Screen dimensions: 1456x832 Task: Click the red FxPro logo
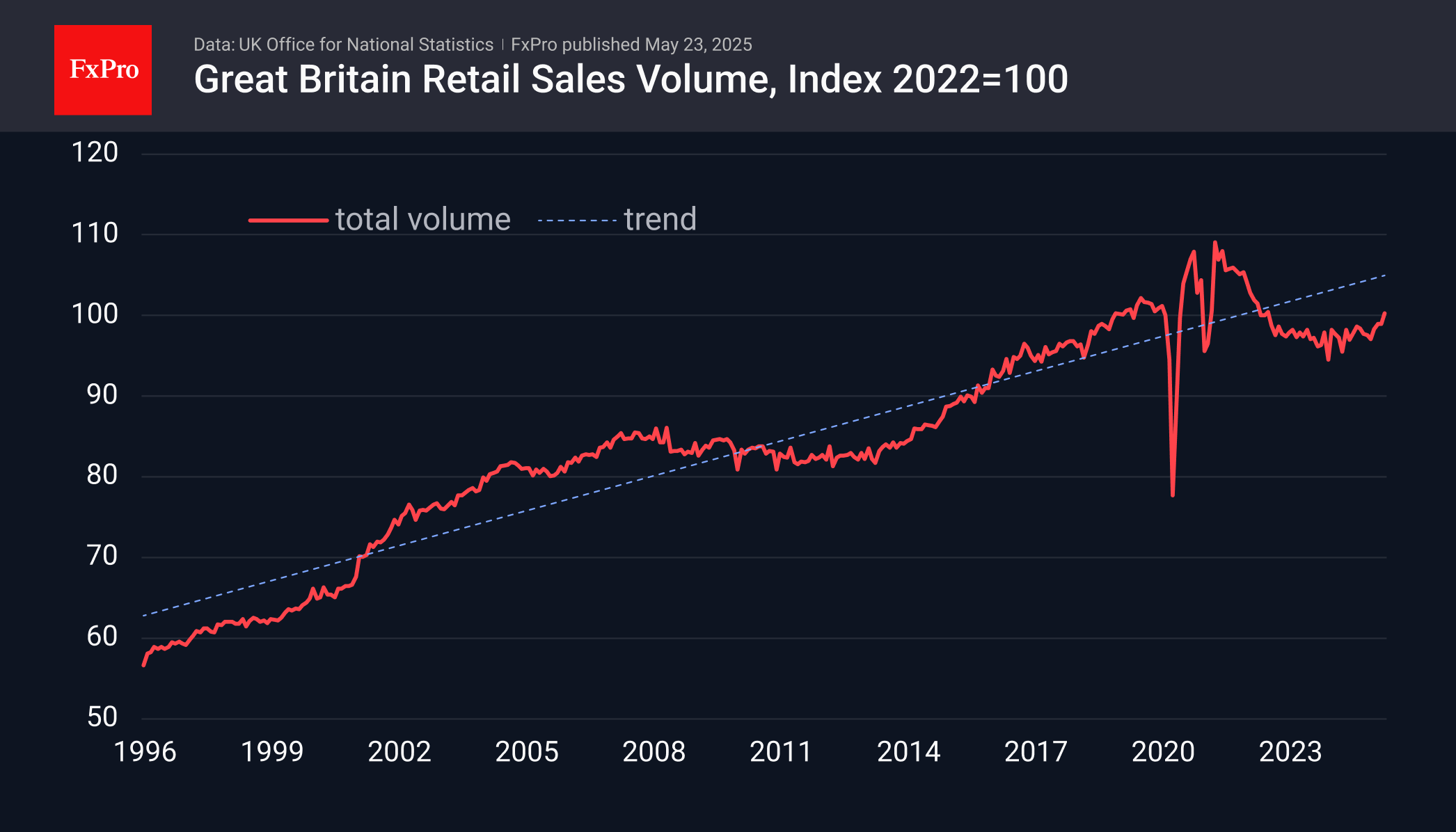[103, 70]
